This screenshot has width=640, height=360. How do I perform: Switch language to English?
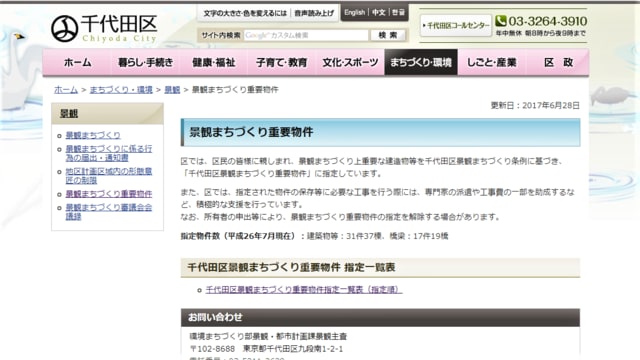[x=354, y=13]
